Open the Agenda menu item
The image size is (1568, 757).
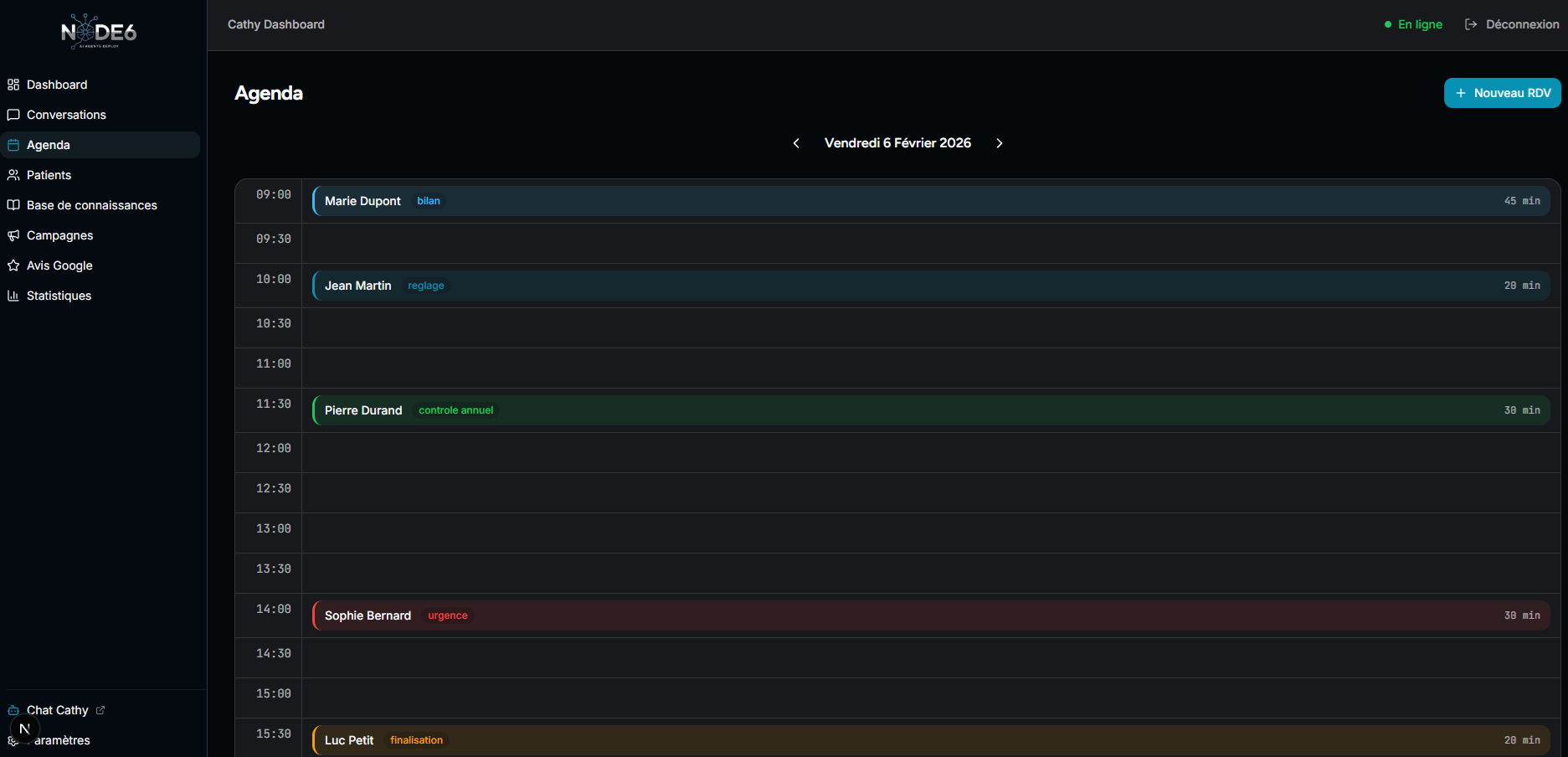point(49,145)
